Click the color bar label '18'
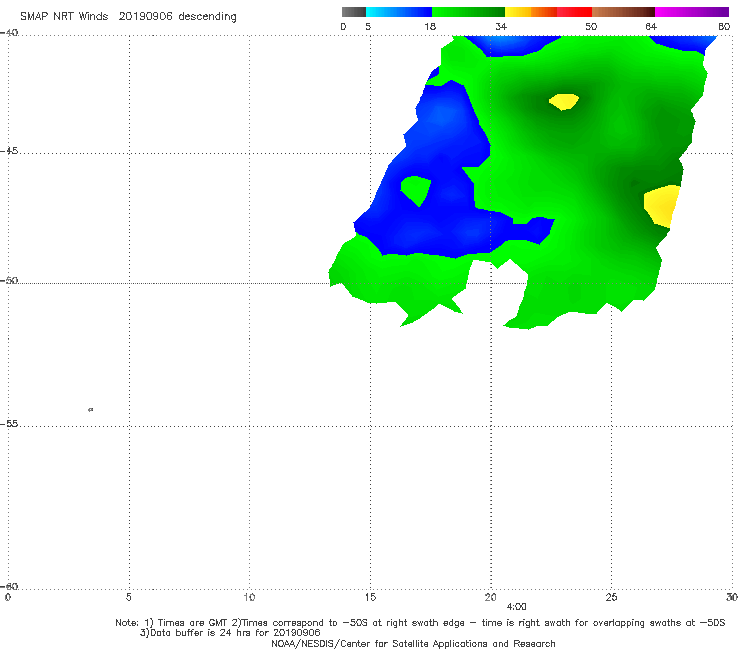This screenshot has height=650, width=740. tap(430, 27)
